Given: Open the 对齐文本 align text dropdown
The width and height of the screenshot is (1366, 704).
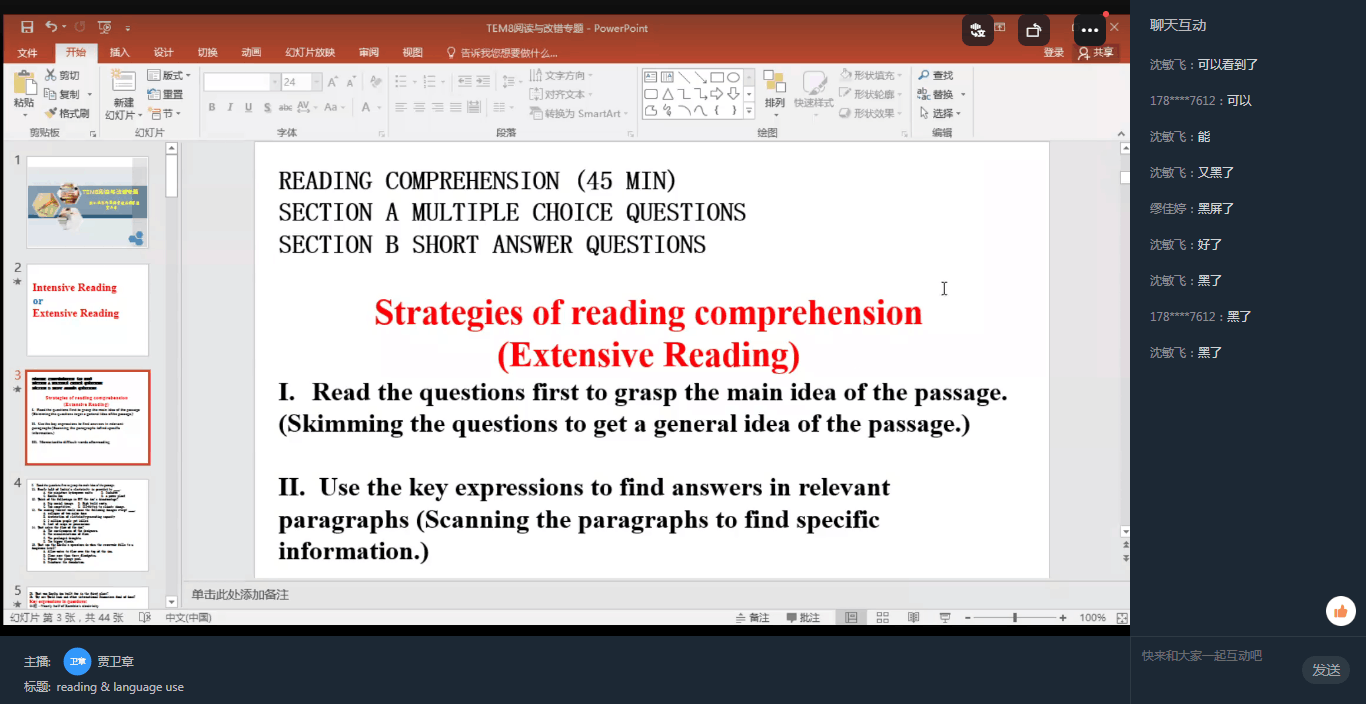Looking at the screenshot, I should pos(561,94).
